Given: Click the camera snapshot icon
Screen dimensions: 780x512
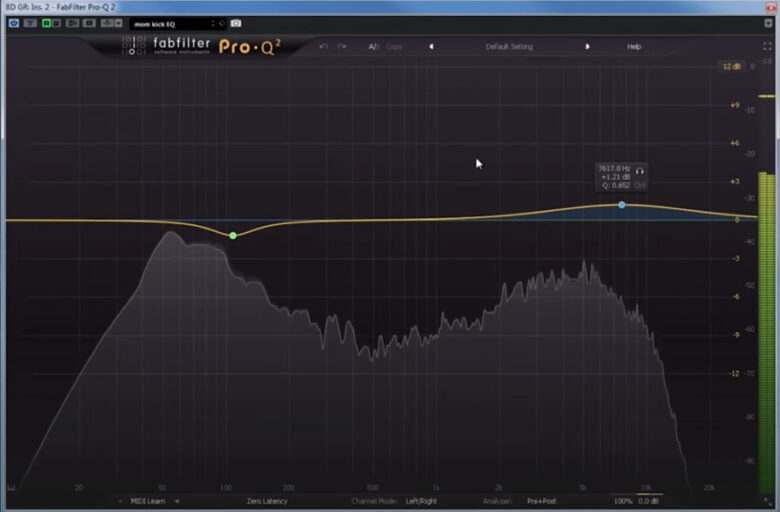Looking at the screenshot, I should click(236, 23).
